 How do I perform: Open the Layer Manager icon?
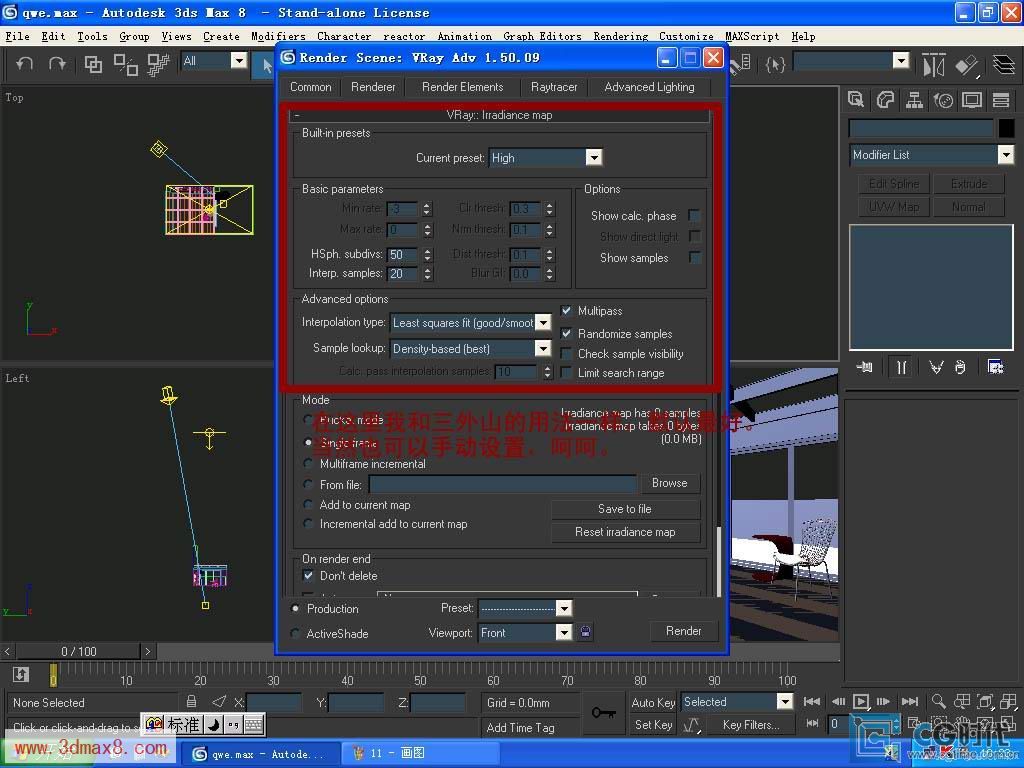(x=1004, y=65)
